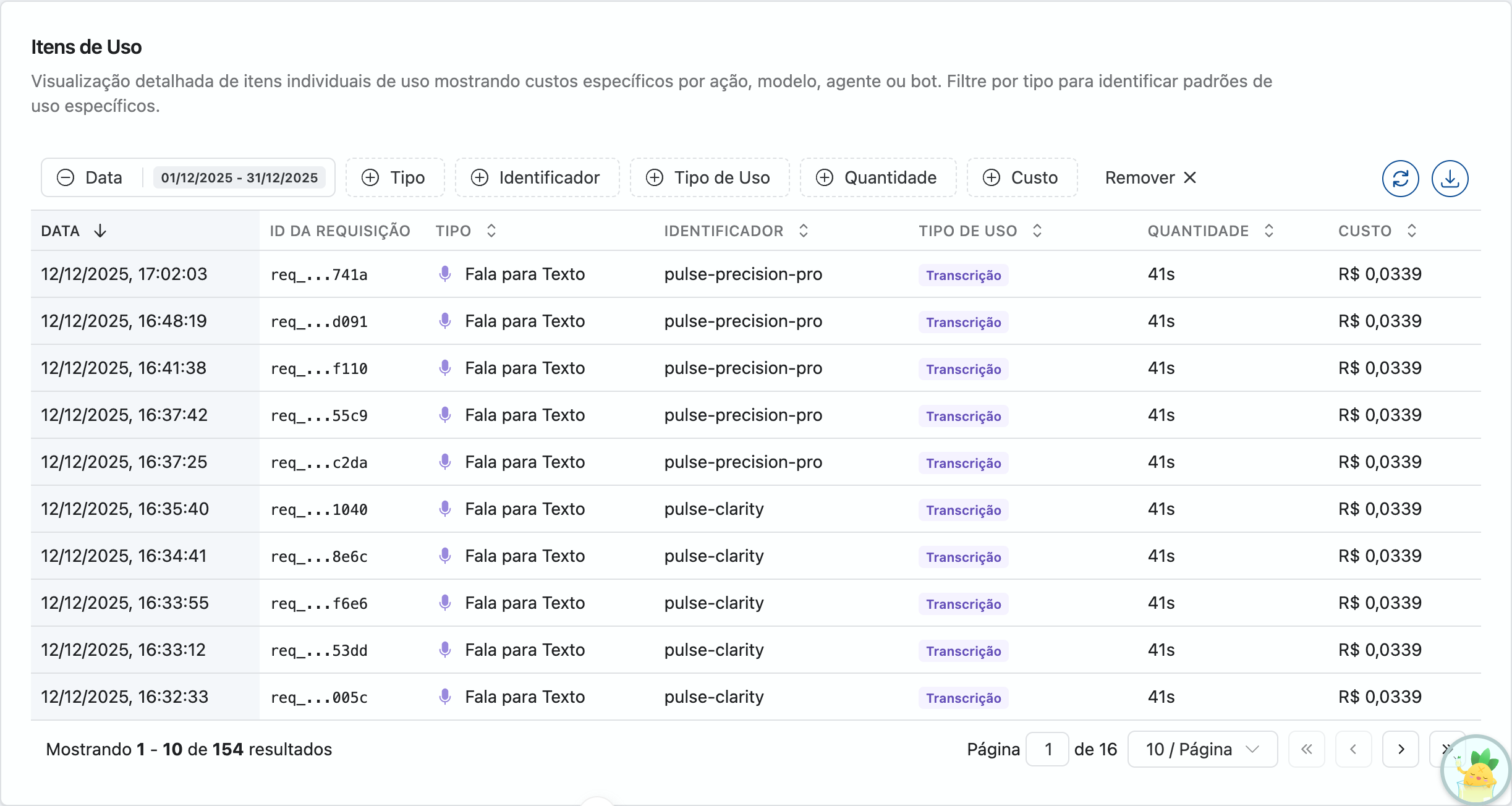Go to next page arrow

(x=1400, y=749)
